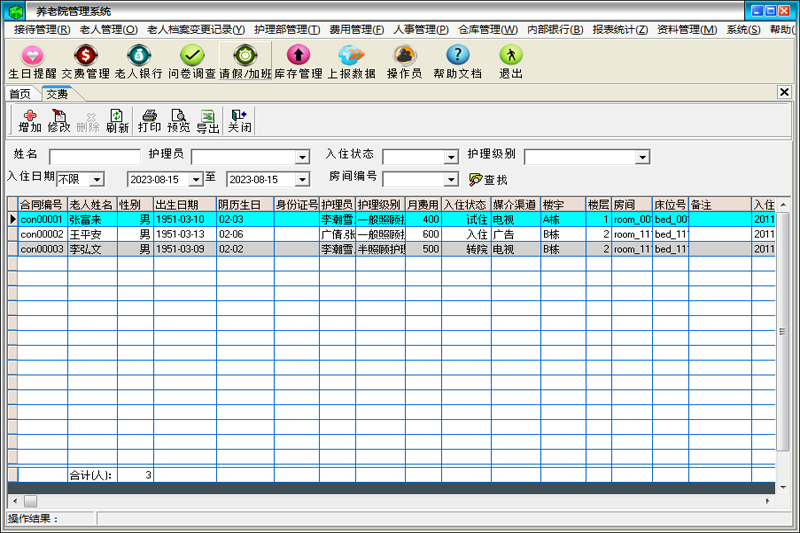Expand the 房间编号 dropdown
800x533 pixels.
pos(451,180)
